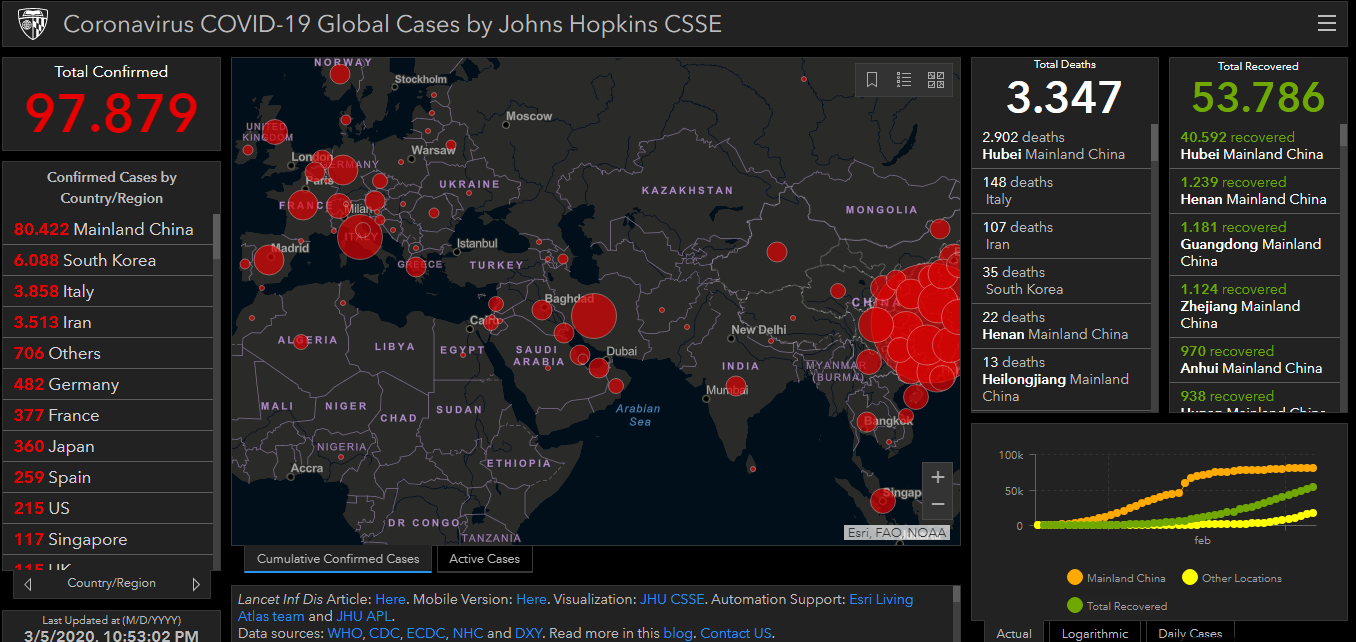Screen dimensions: 1356x642
Task: Open the Here link for Mobile Version
Action: point(531,599)
